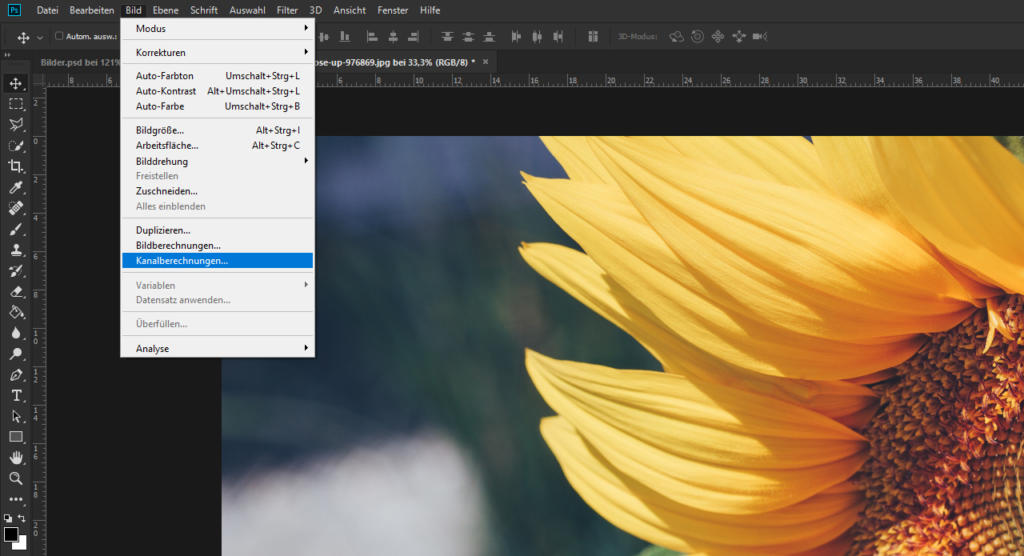Click the align bottom edges icon
The image size is (1024, 556).
(345, 37)
